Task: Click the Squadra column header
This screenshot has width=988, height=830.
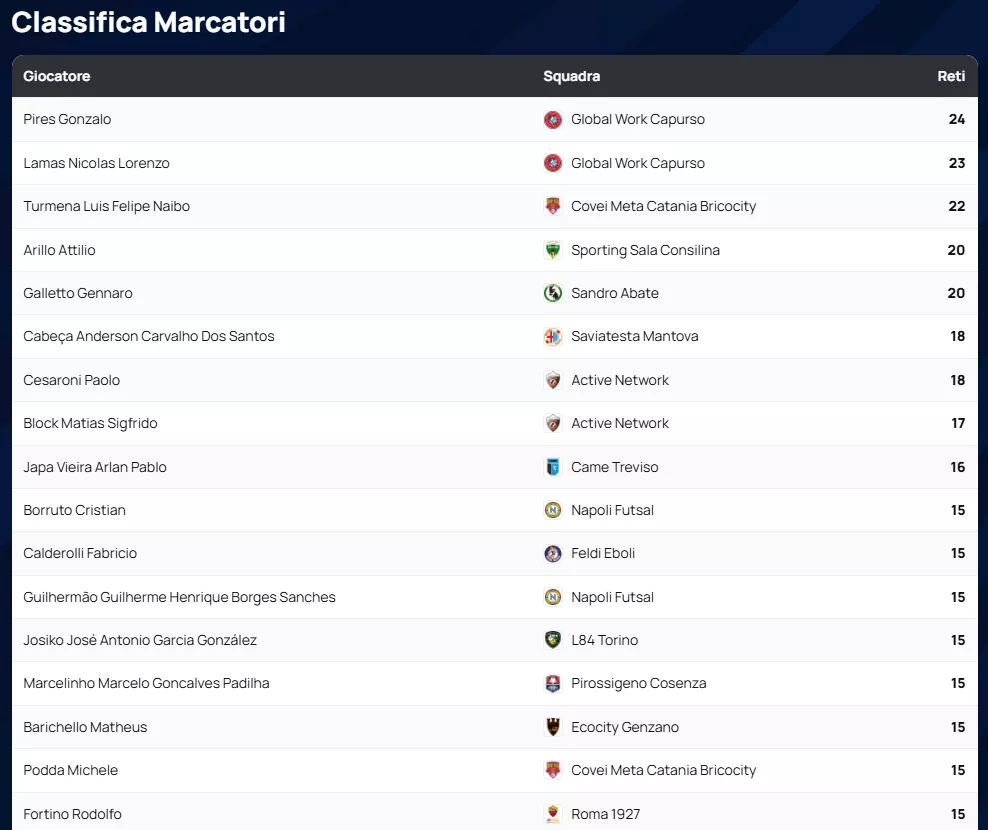Action: coord(571,76)
